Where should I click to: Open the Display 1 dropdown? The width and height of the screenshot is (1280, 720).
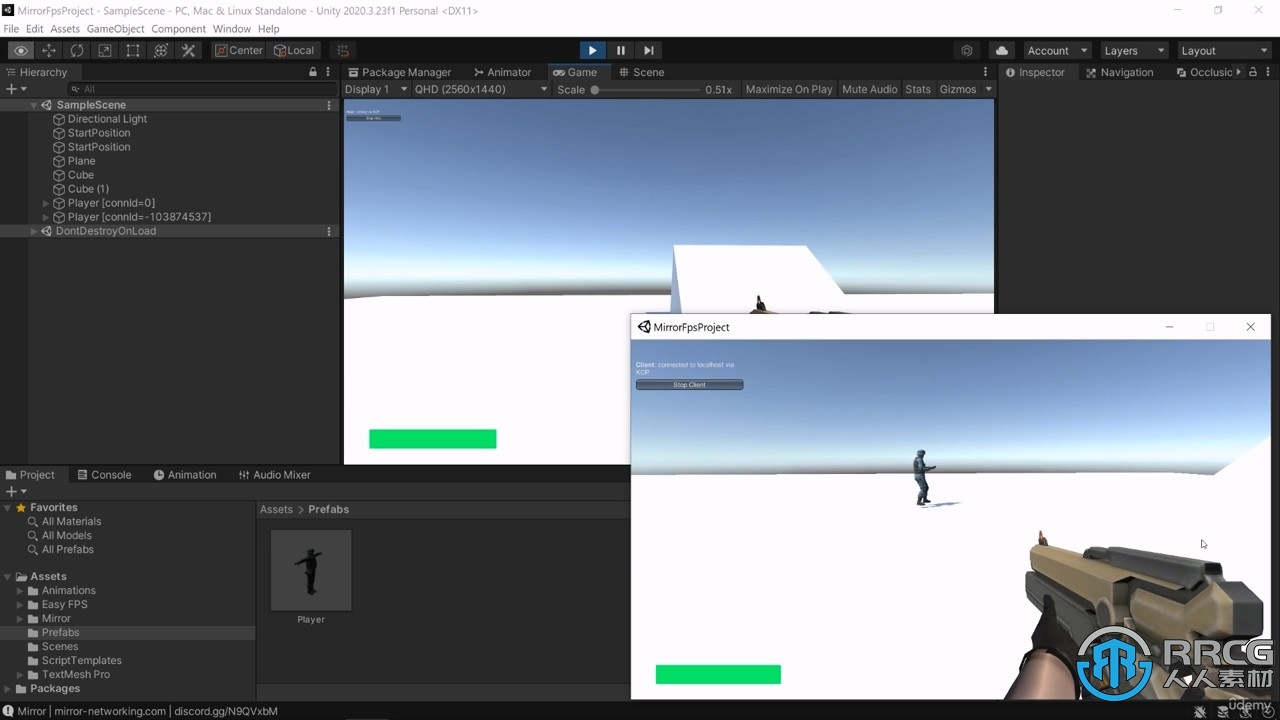(376, 89)
